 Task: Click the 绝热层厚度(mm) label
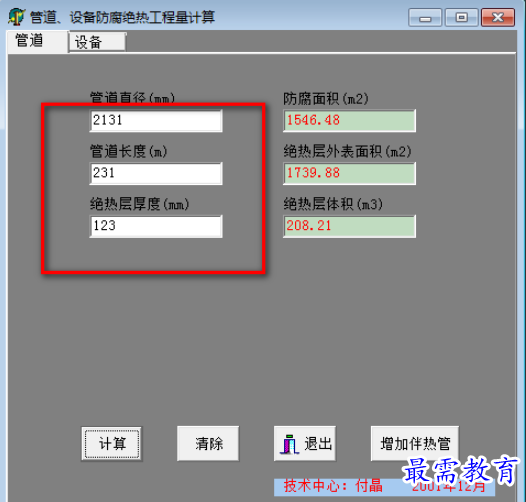[x=140, y=204]
